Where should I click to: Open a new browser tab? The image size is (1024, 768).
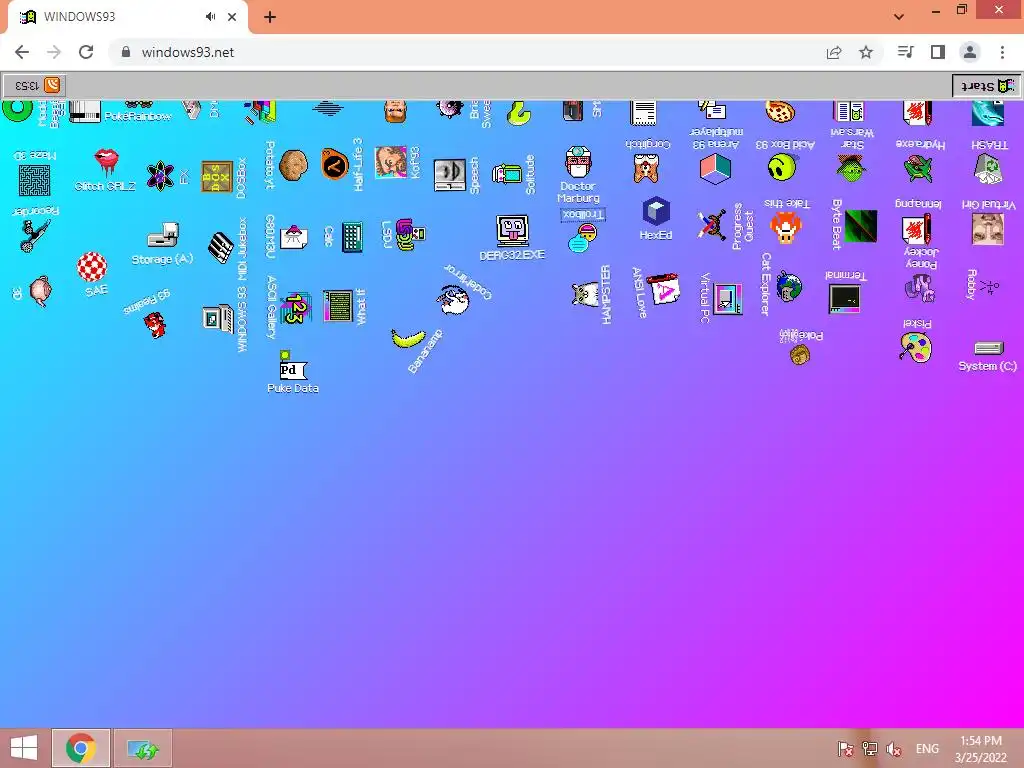point(270,18)
